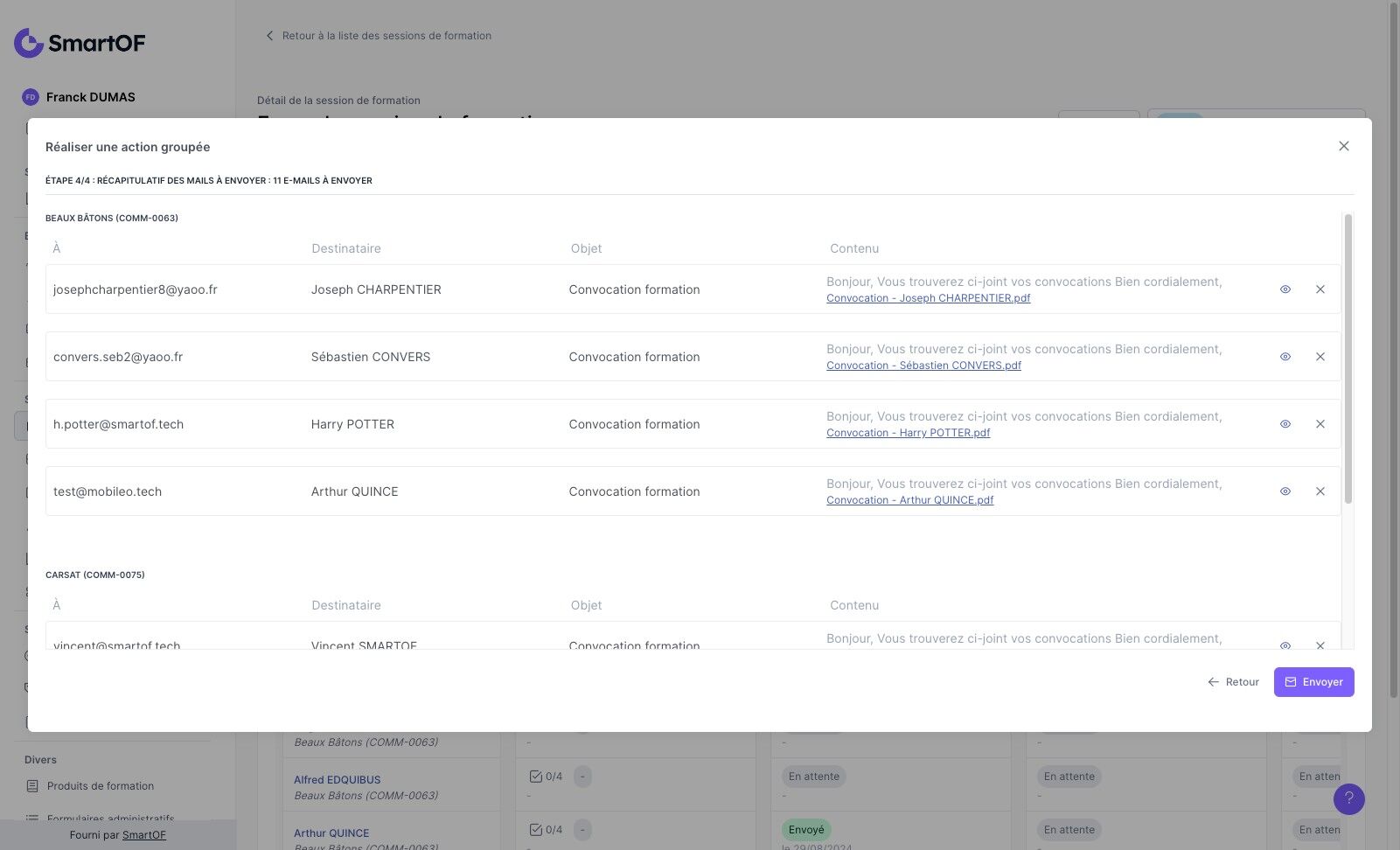Open Convocation - Sébastien CONVERS.pdf link
The width and height of the screenshot is (1400, 850).
(x=923, y=366)
